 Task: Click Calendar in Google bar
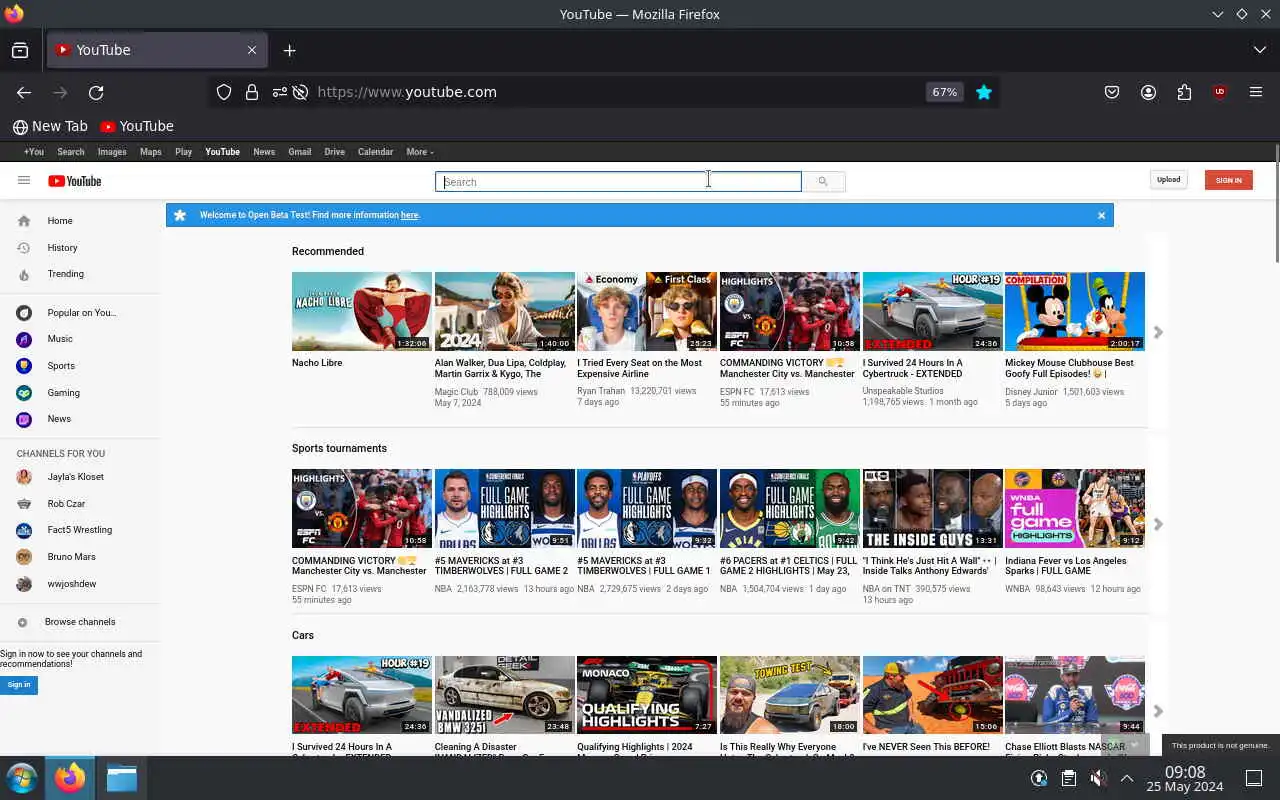click(376, 152)
